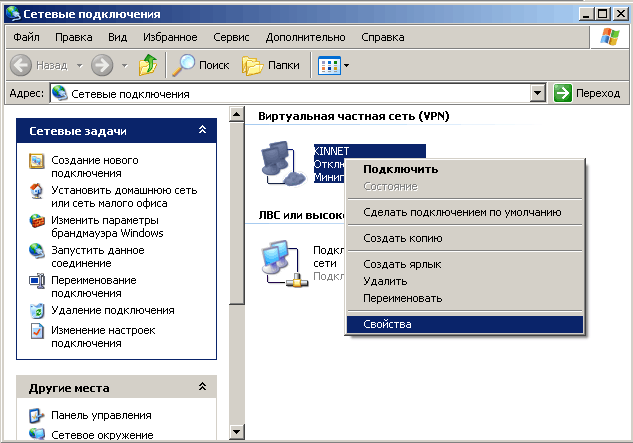This screenshot has height=443, width=633.
Task: Choose Подключить in the context menu
Action: click(x=400, y=169)
